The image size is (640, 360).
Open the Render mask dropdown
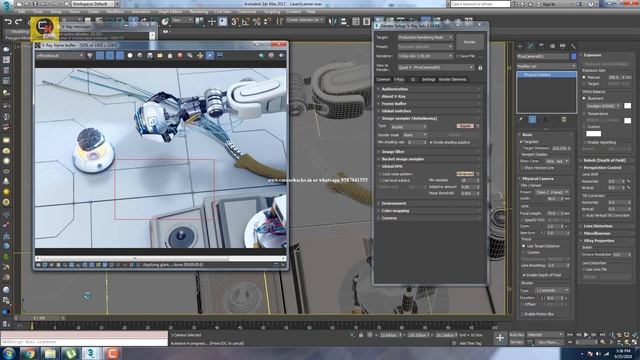415,135
